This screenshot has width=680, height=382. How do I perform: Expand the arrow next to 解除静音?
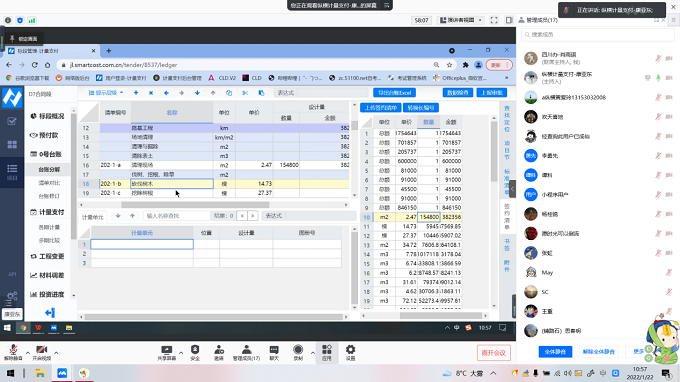pyautogui.click(x=27, y=353)
